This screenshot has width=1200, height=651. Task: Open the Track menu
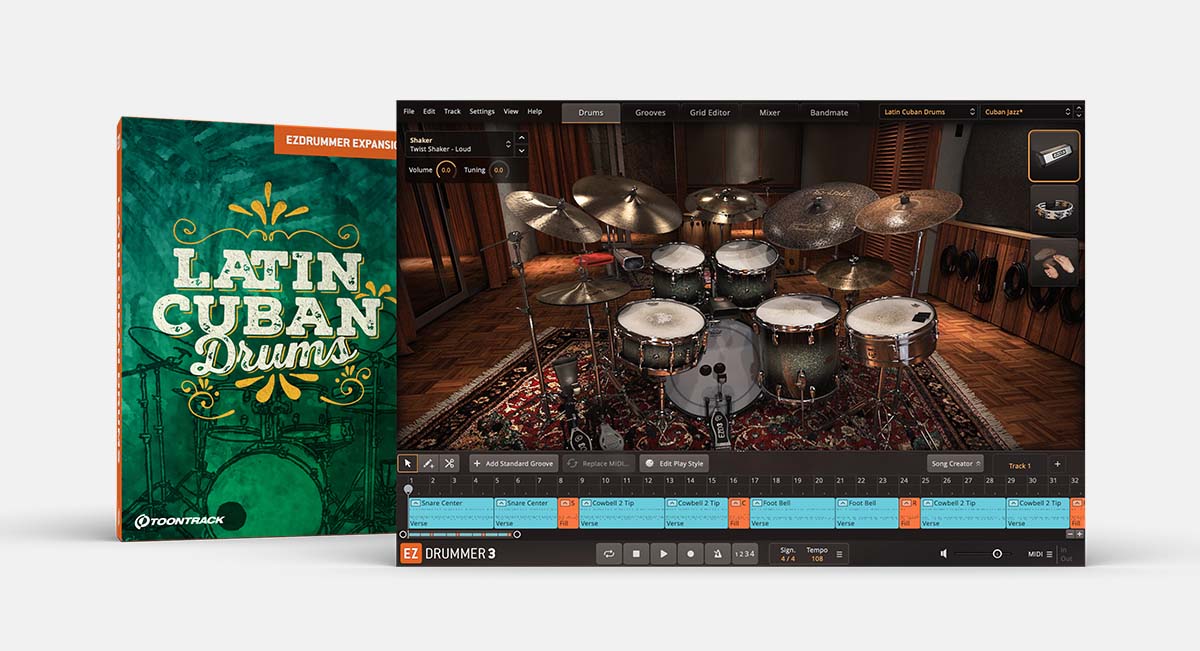click(x=452, y=111)
